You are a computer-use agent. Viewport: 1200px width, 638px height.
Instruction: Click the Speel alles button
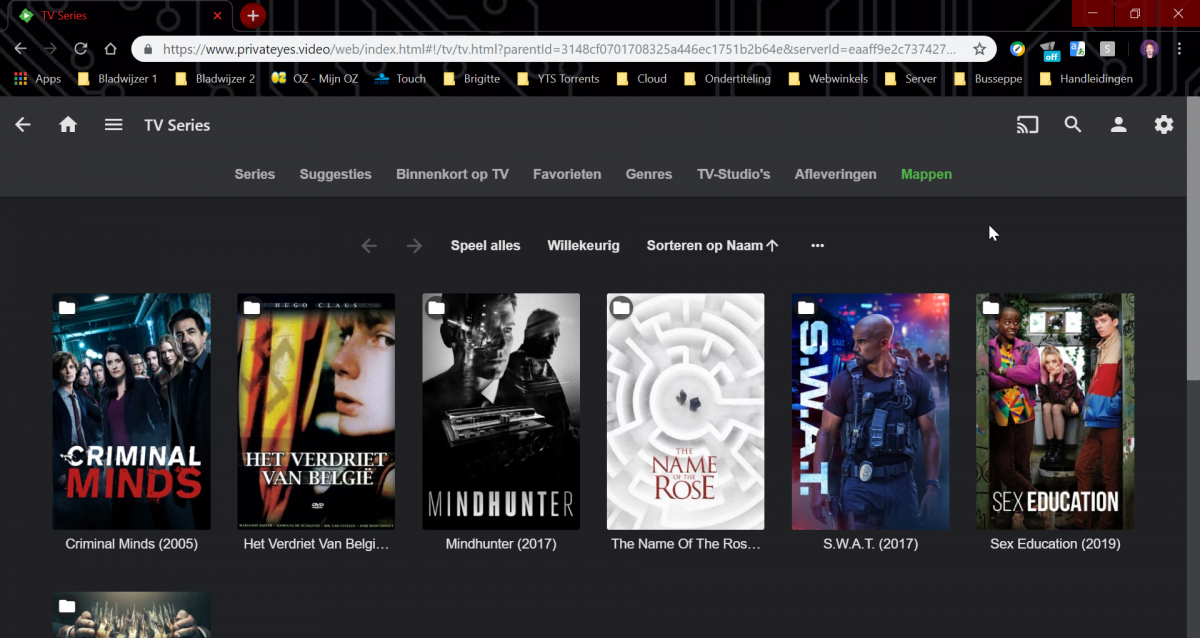coord(485,245)
